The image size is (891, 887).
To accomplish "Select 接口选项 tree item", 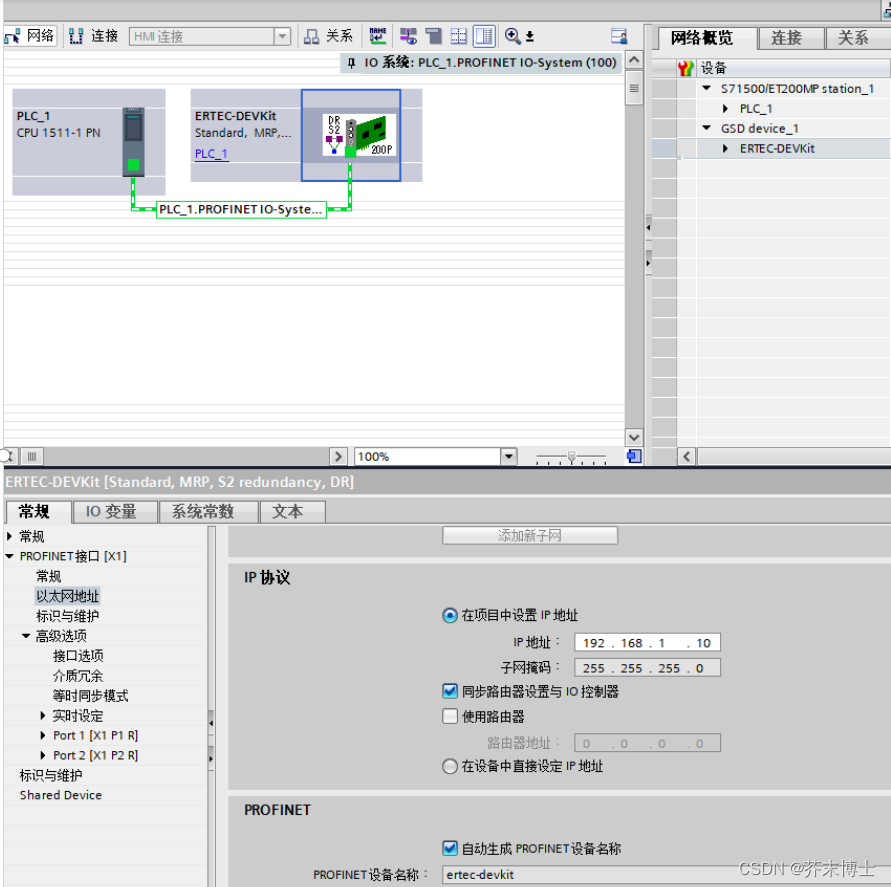I will [78, 656].
